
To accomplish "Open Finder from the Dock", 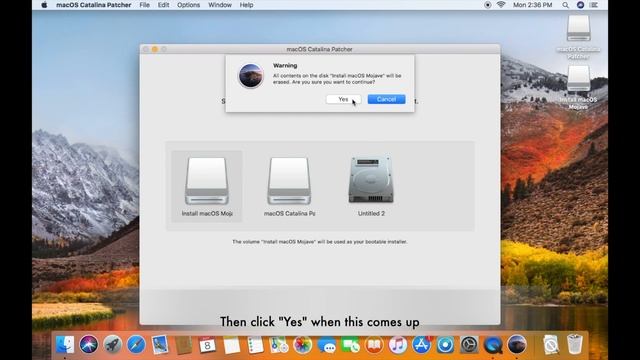I will click(65, 345).
